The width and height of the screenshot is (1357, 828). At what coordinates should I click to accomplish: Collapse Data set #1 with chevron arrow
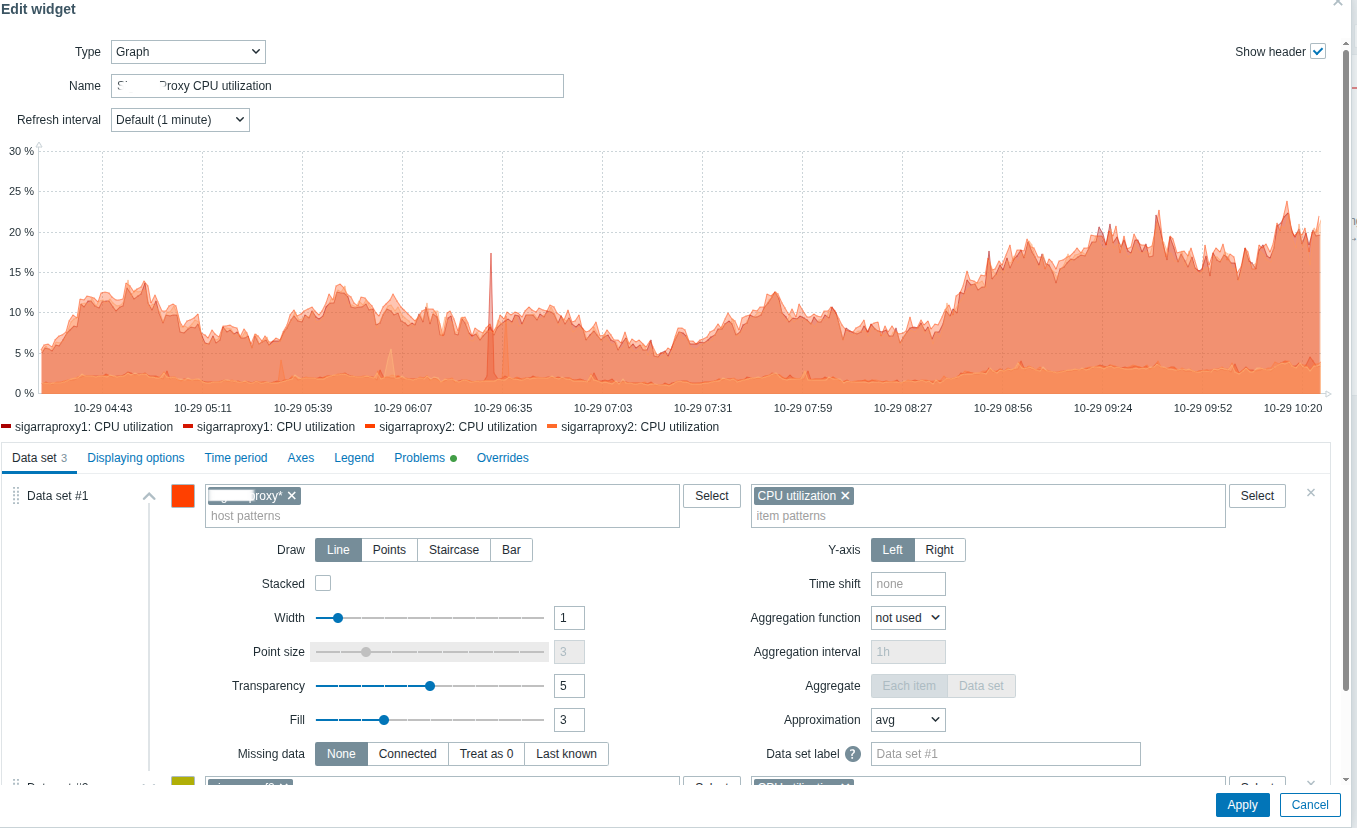coord(149,496)
